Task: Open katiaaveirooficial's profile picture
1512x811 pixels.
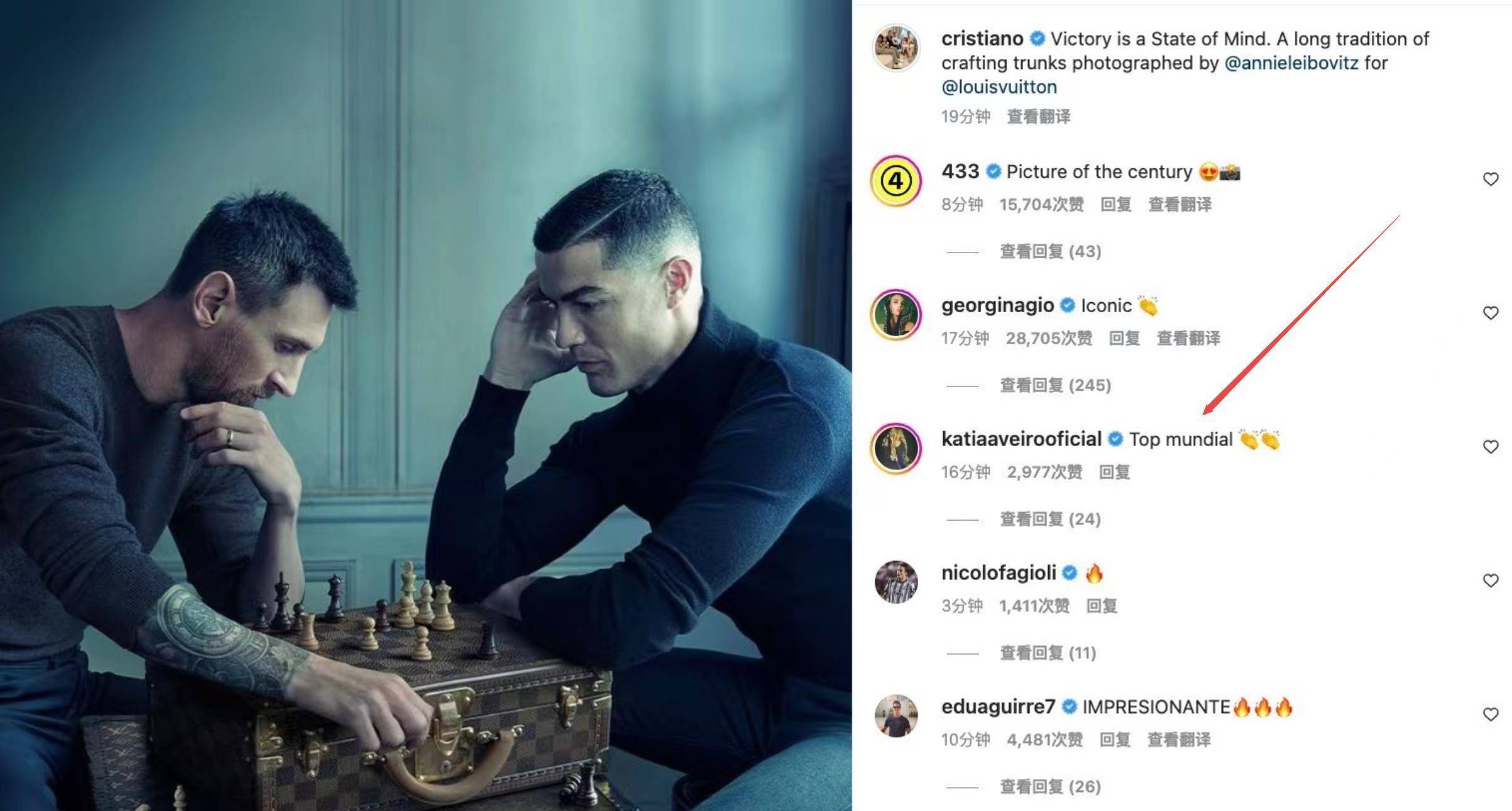Action: coord(896,449)
